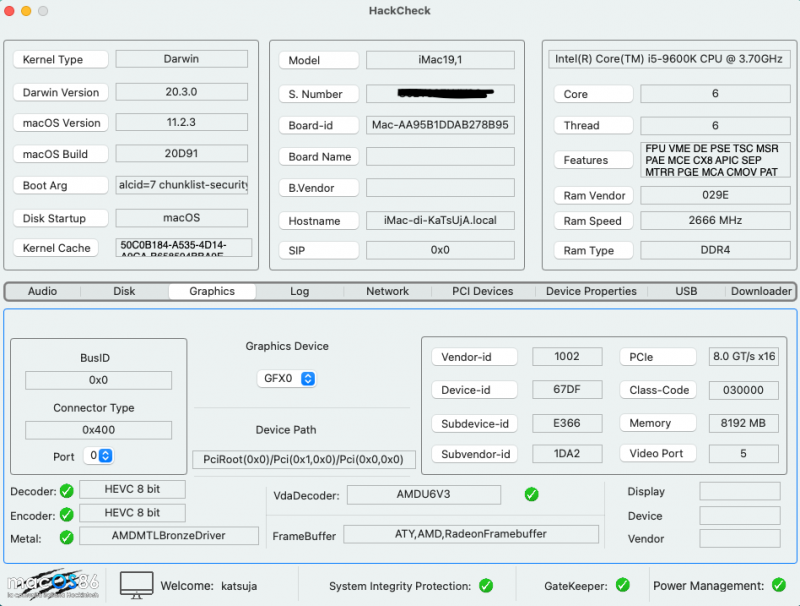Click the Decoder green checkmark icon
Image resolution: width=800 pixels, height=606 pixels.
coord(67,491)
